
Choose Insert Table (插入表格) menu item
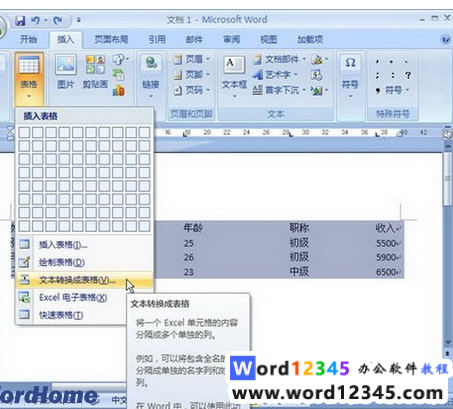(84, 245)
